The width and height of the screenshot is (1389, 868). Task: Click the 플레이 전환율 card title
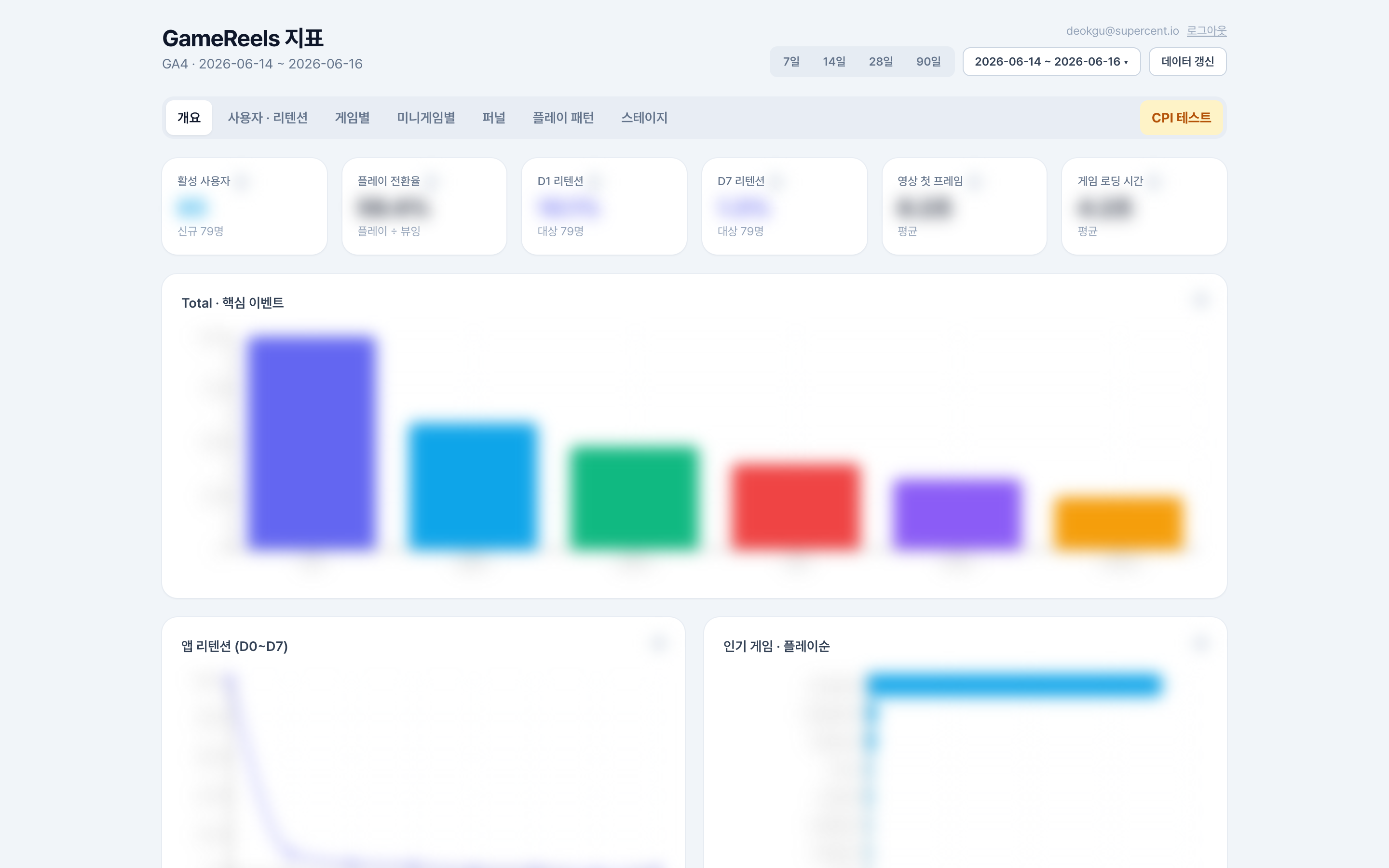tap(389, 181)
